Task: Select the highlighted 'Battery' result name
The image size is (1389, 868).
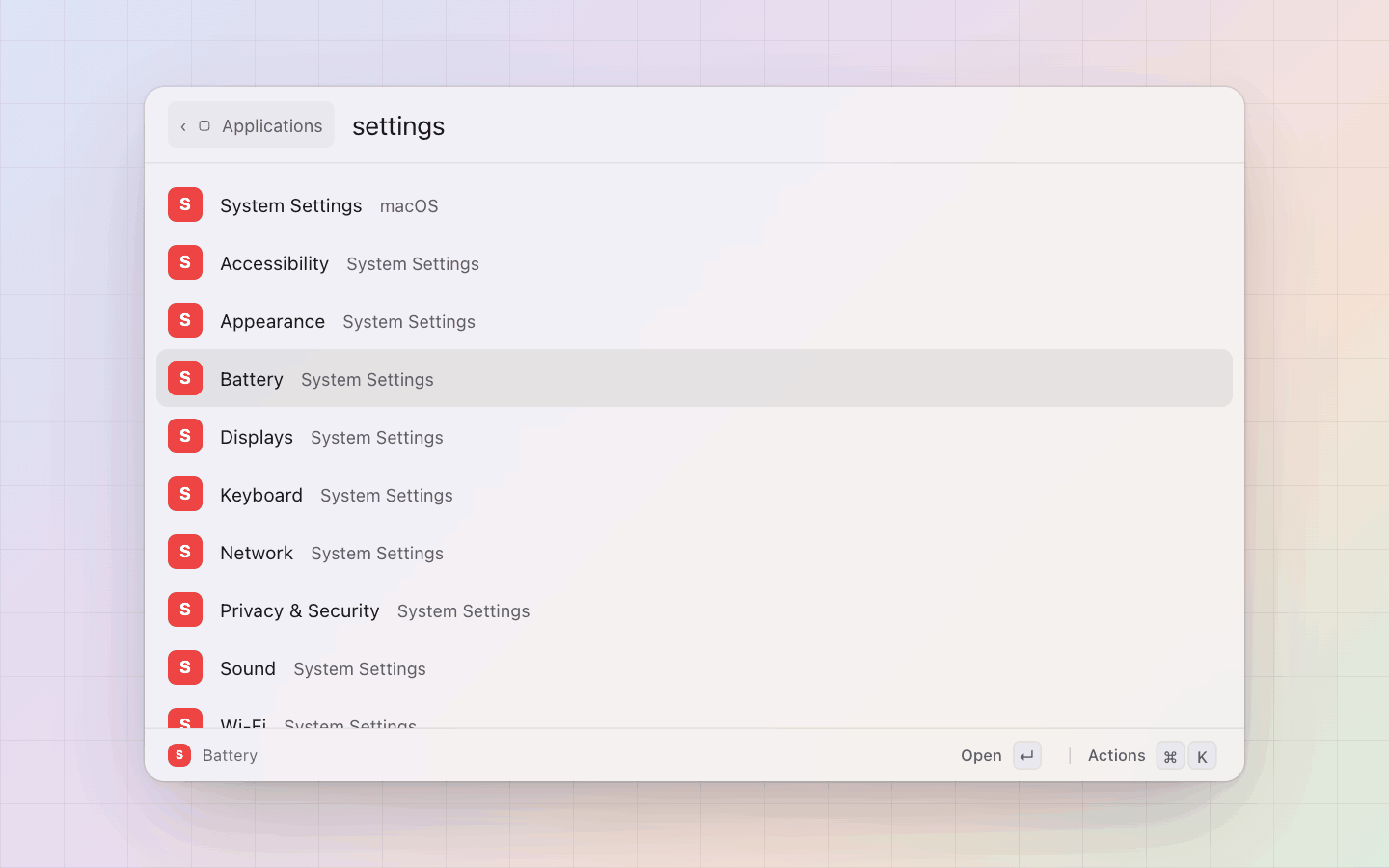Action: [x=252, y=379]
